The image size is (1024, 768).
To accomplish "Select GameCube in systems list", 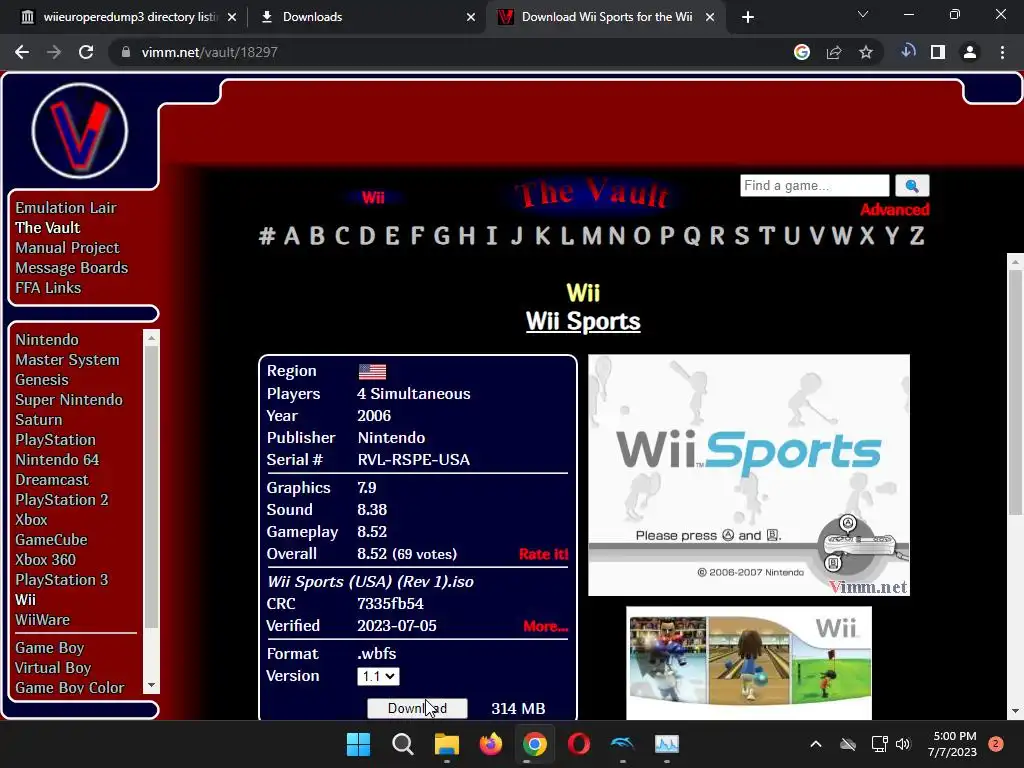I will click(x=52, y=540).
